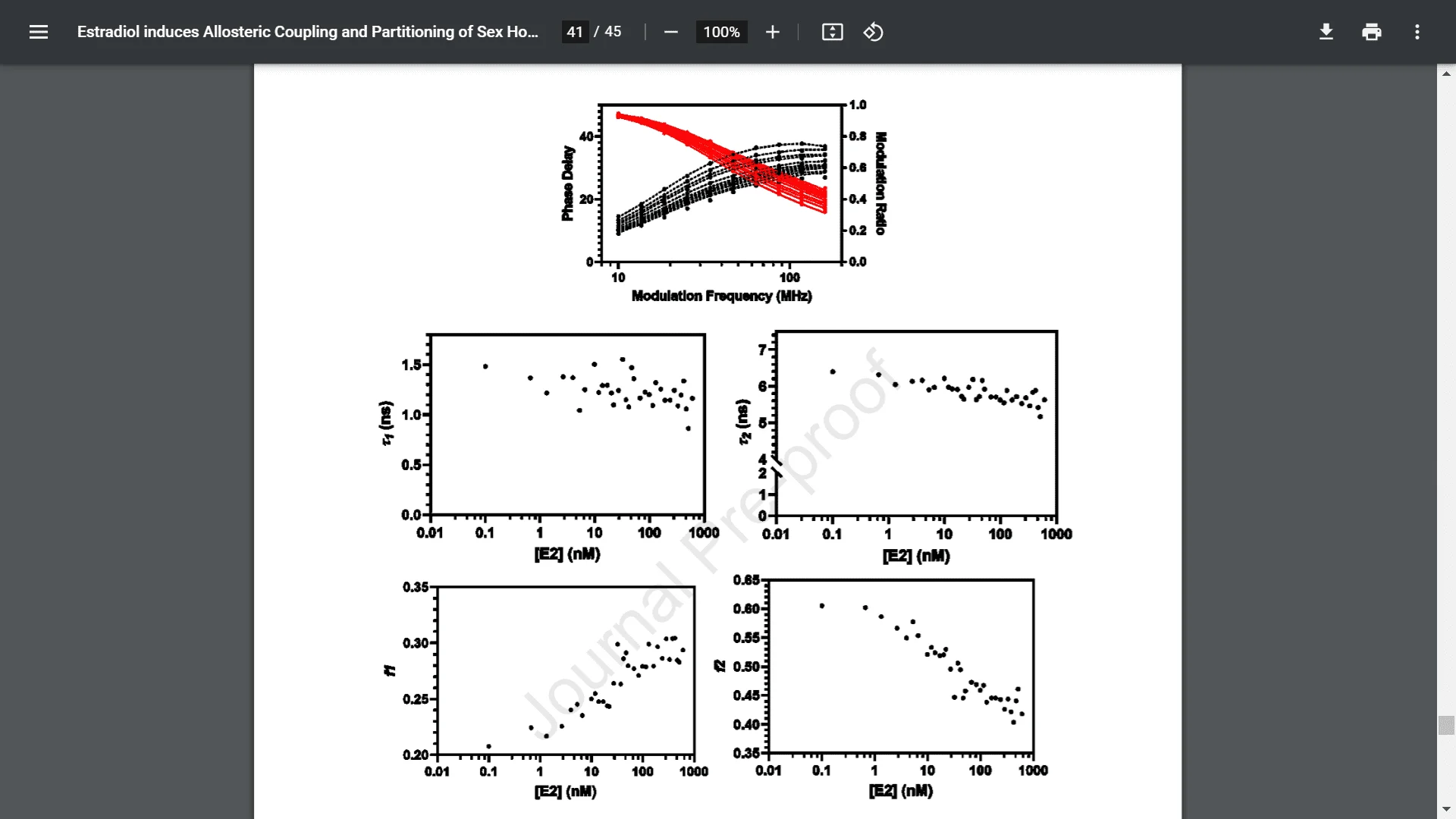Open the more actions menu

(x=1417, y=32)
